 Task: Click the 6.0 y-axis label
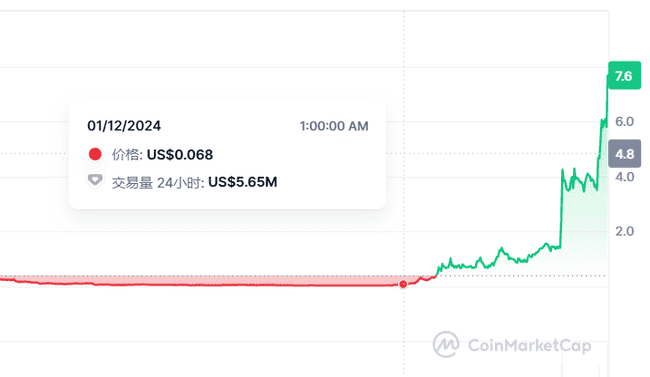(x=624, y=122)
